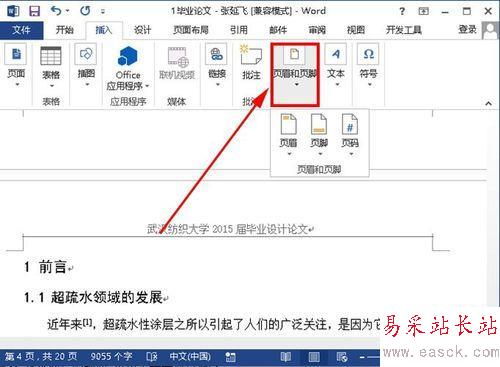Click the word count 9055 个字

coord(111,356)
